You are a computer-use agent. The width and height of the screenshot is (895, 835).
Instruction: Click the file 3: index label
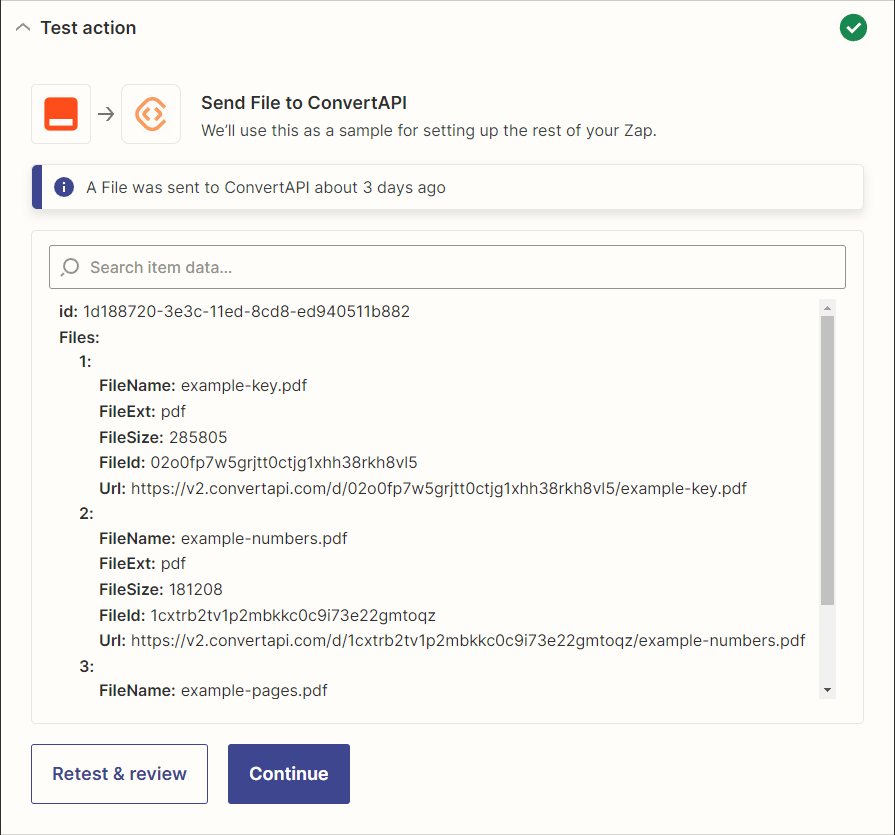click(x=87, y=667)
